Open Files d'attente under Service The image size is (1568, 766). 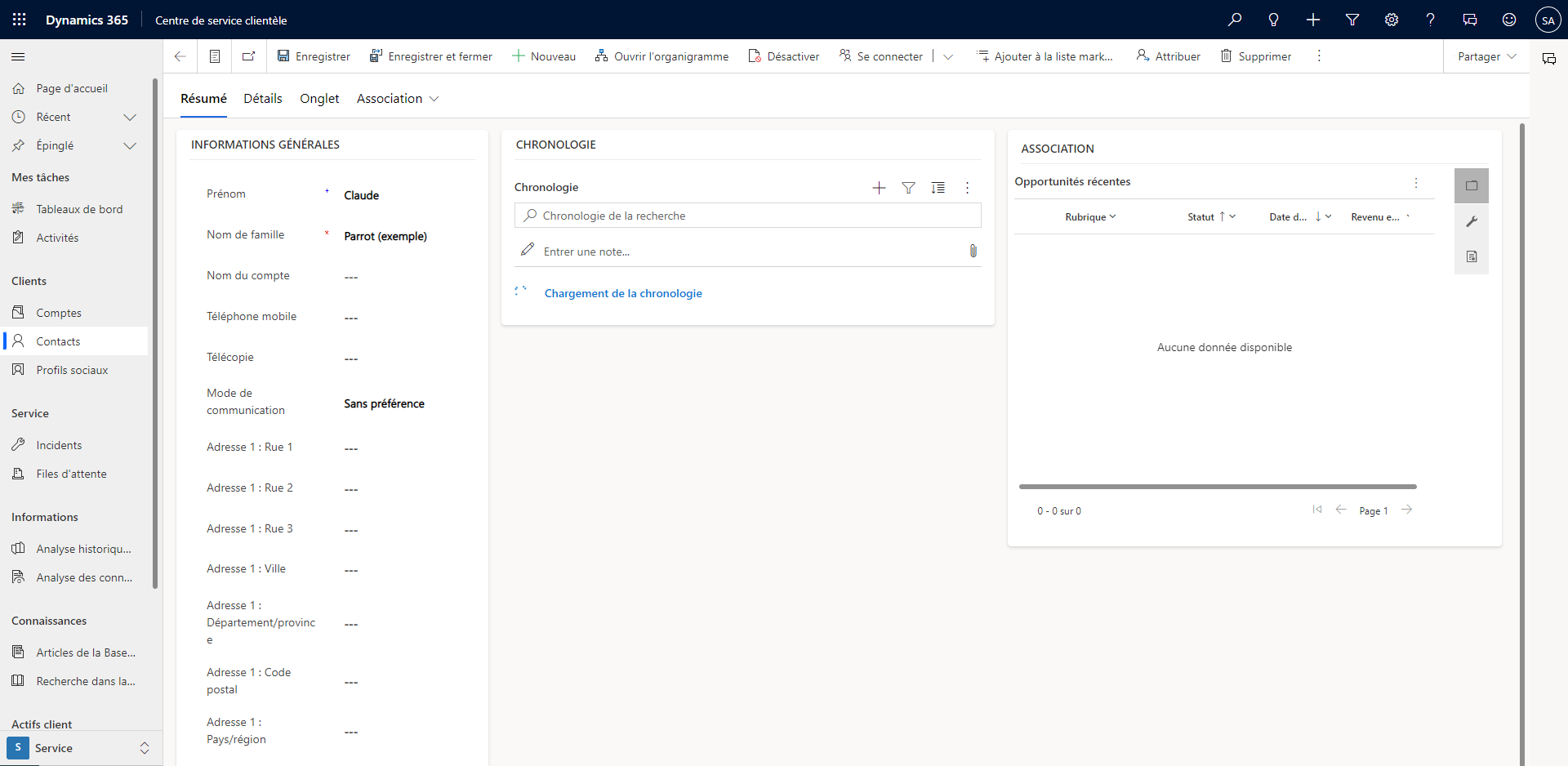(x=72, y=473)
